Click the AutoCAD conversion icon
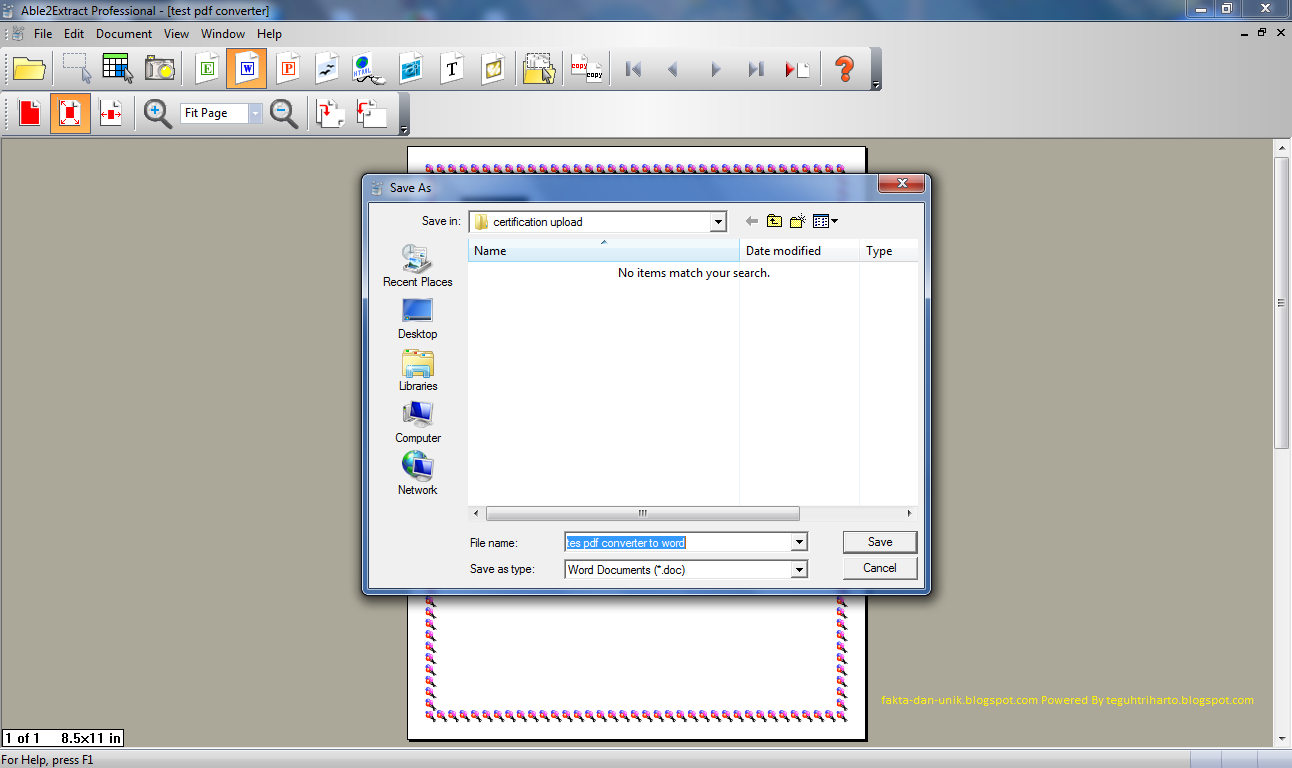This screenshot has height=768, width=1292. point(411,69)
